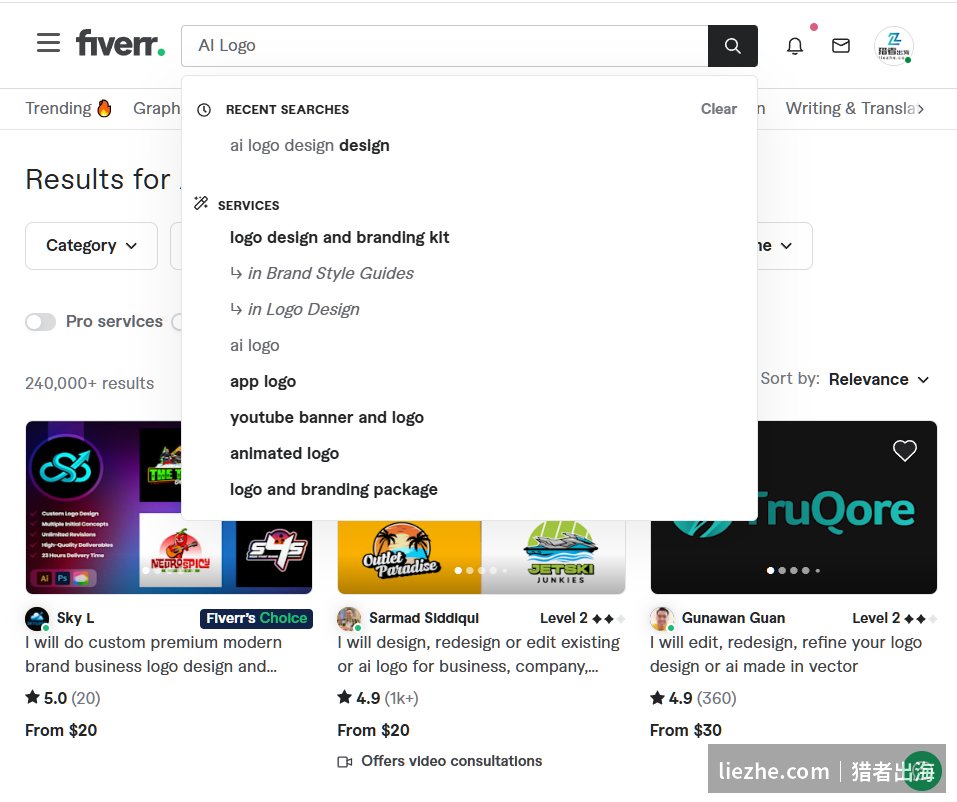Click the recent searches clock icon

click(x=204, y=110)
